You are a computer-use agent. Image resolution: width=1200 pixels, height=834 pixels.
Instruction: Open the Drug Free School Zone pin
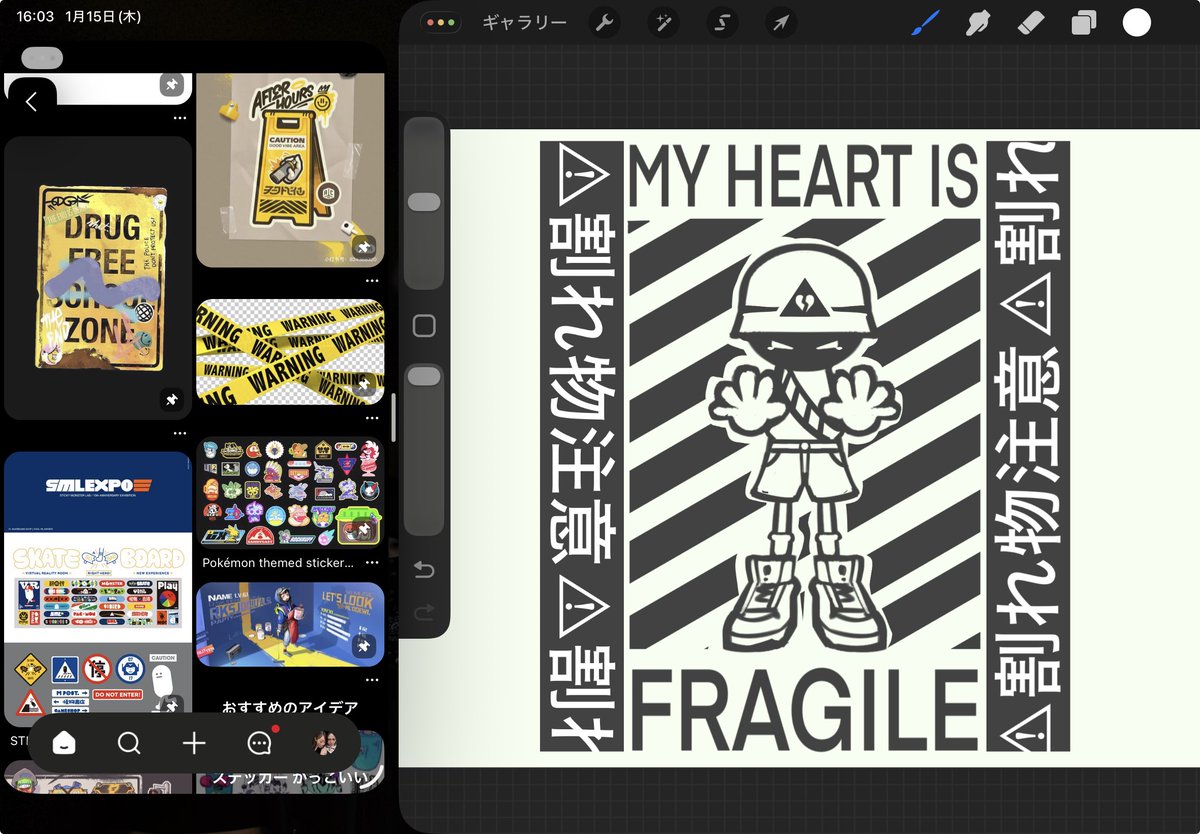tap(98, 278)
